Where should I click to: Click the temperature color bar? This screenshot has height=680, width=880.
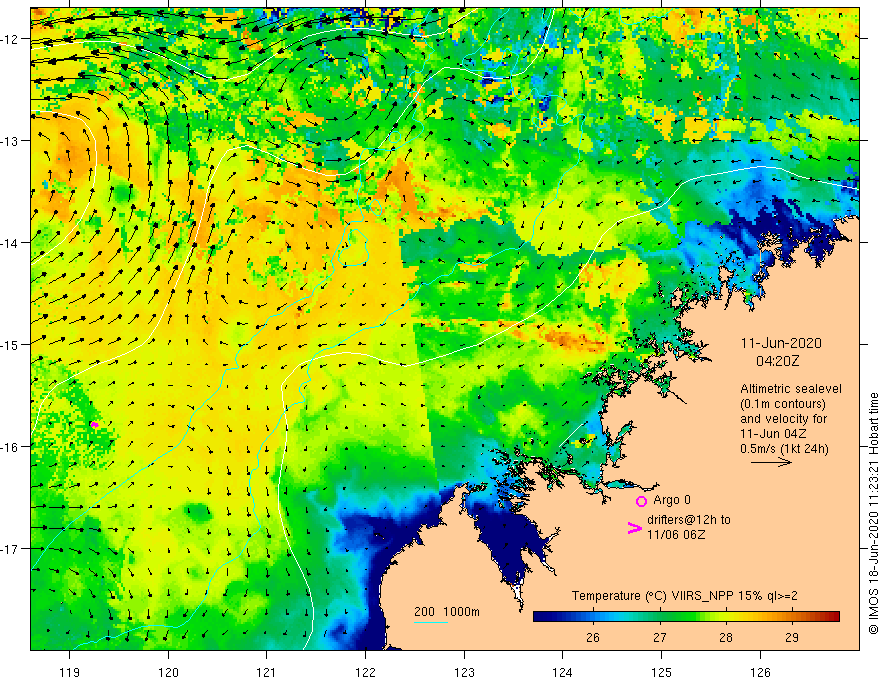pyautogui.click(x=686, y=616)
